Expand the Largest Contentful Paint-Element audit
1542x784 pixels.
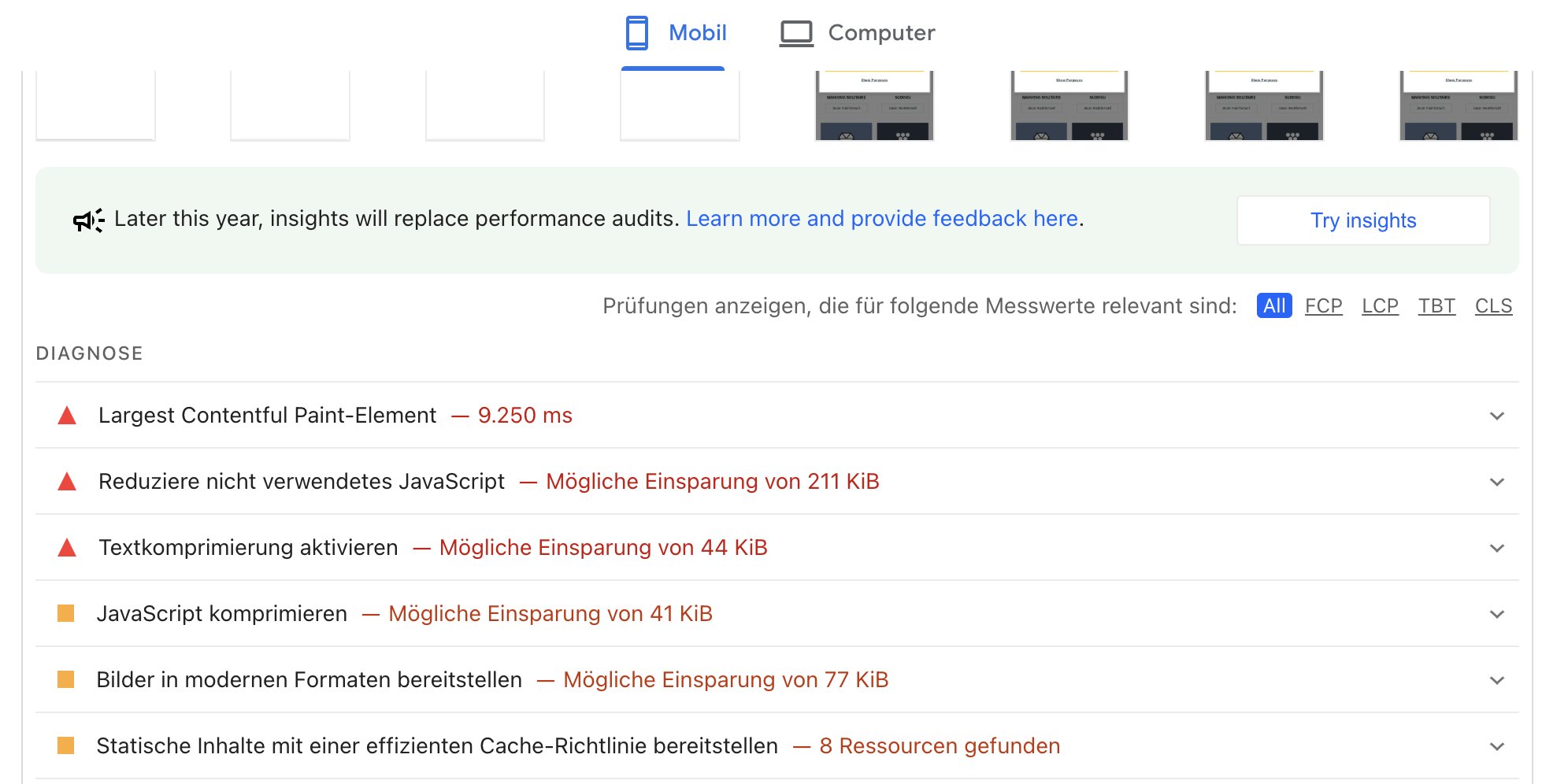click(1496, 415)
